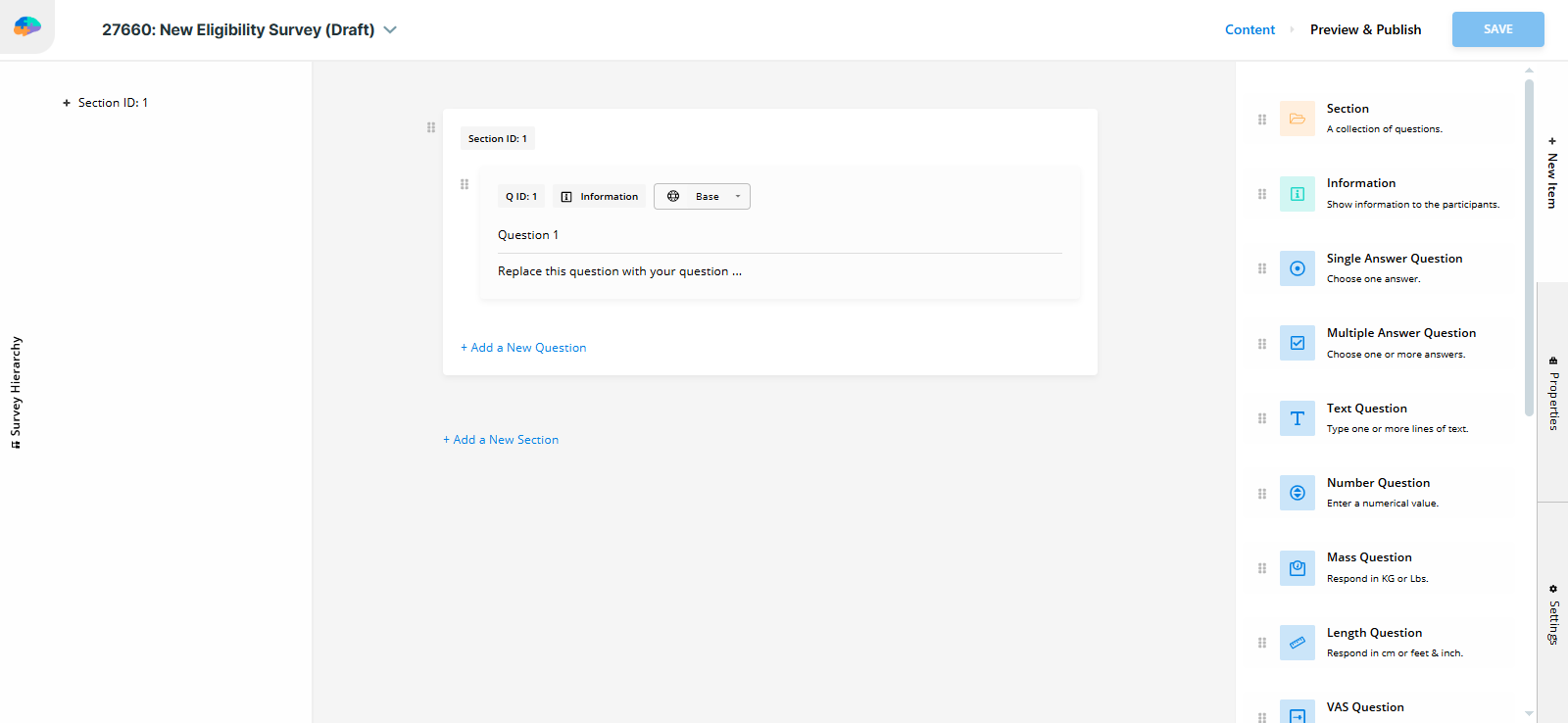Select the Information item icon

tap(1297, 194)
